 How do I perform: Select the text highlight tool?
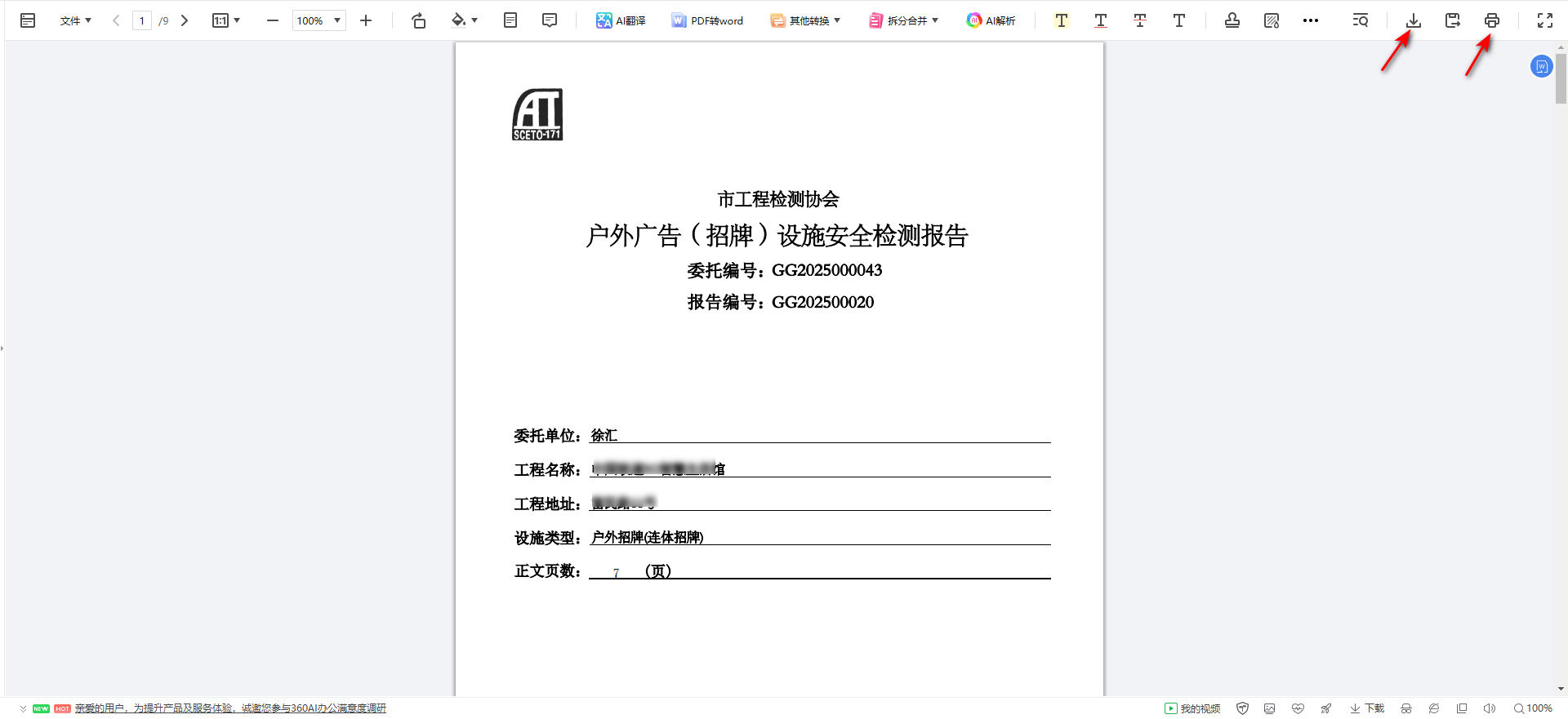1061,20
